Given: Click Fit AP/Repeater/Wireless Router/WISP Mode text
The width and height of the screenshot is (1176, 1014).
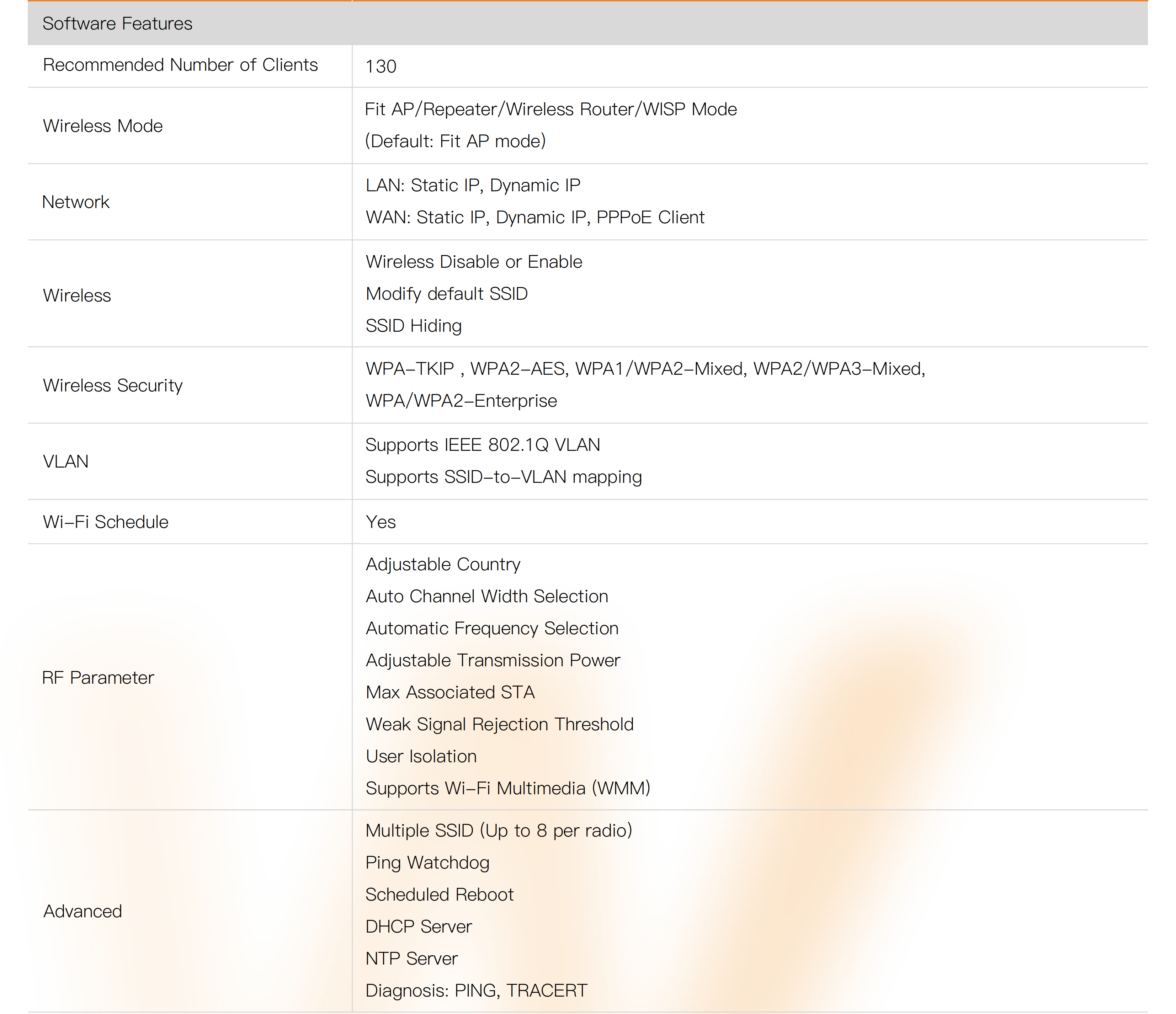Looking at the screenshot, I should point(550,109).
